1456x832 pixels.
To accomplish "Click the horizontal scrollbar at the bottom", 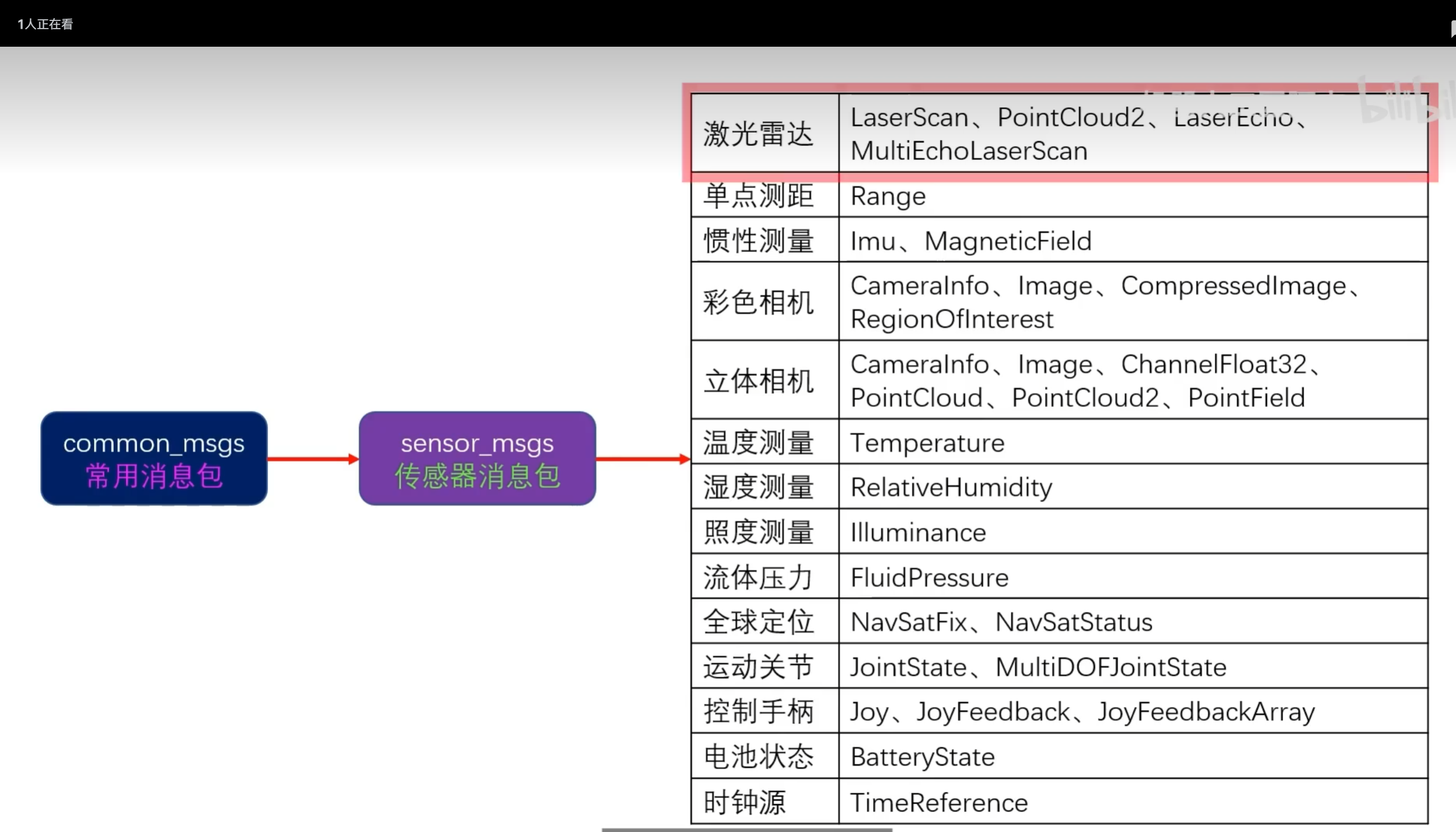I will (x=746, y=829).
